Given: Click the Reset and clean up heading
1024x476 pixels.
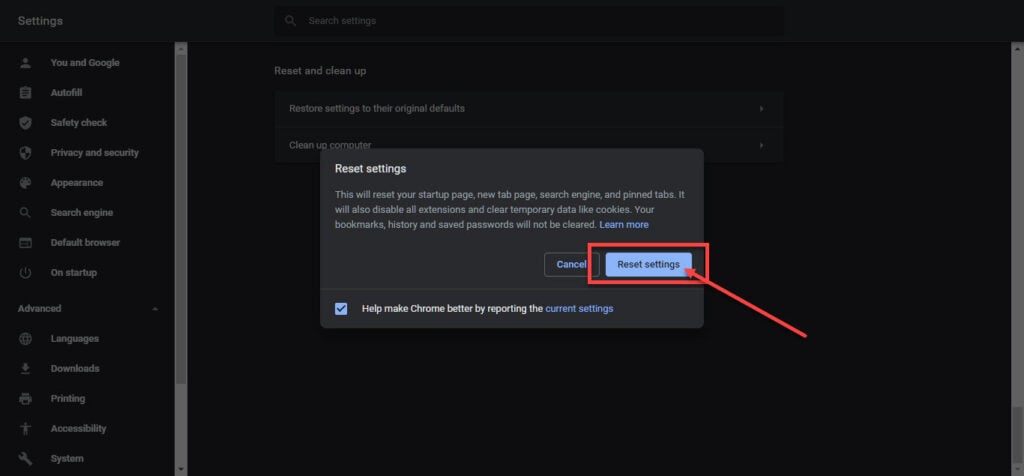Looking at the screenshot, I should click(x=320, y=71).
